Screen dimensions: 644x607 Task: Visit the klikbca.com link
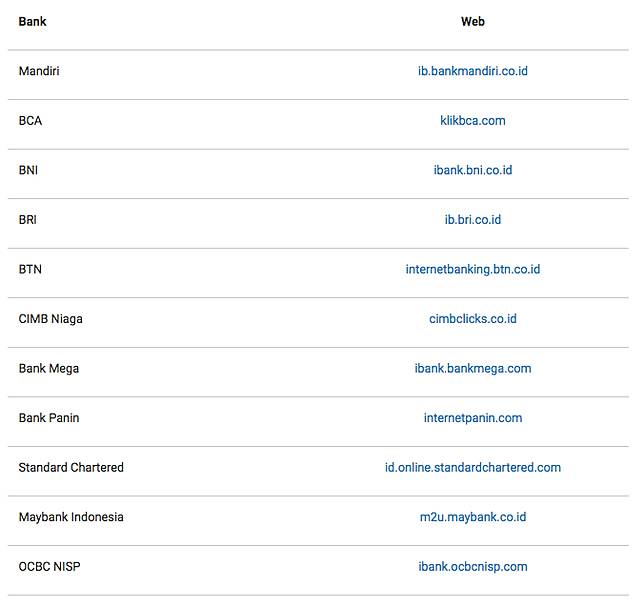[x=472, y=121]
